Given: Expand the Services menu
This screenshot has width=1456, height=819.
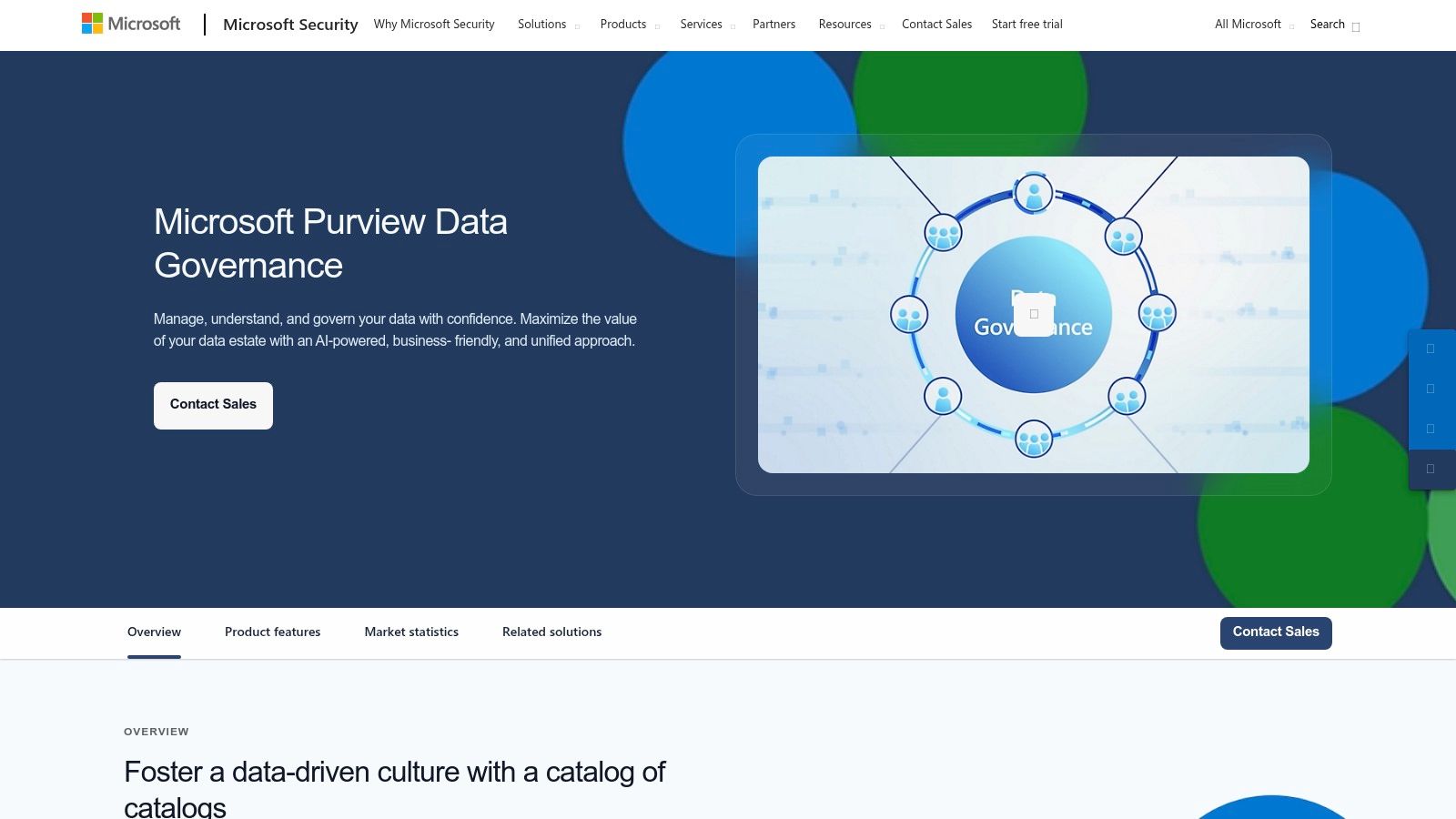Looking at the screenshot, I should click(707, 25).
